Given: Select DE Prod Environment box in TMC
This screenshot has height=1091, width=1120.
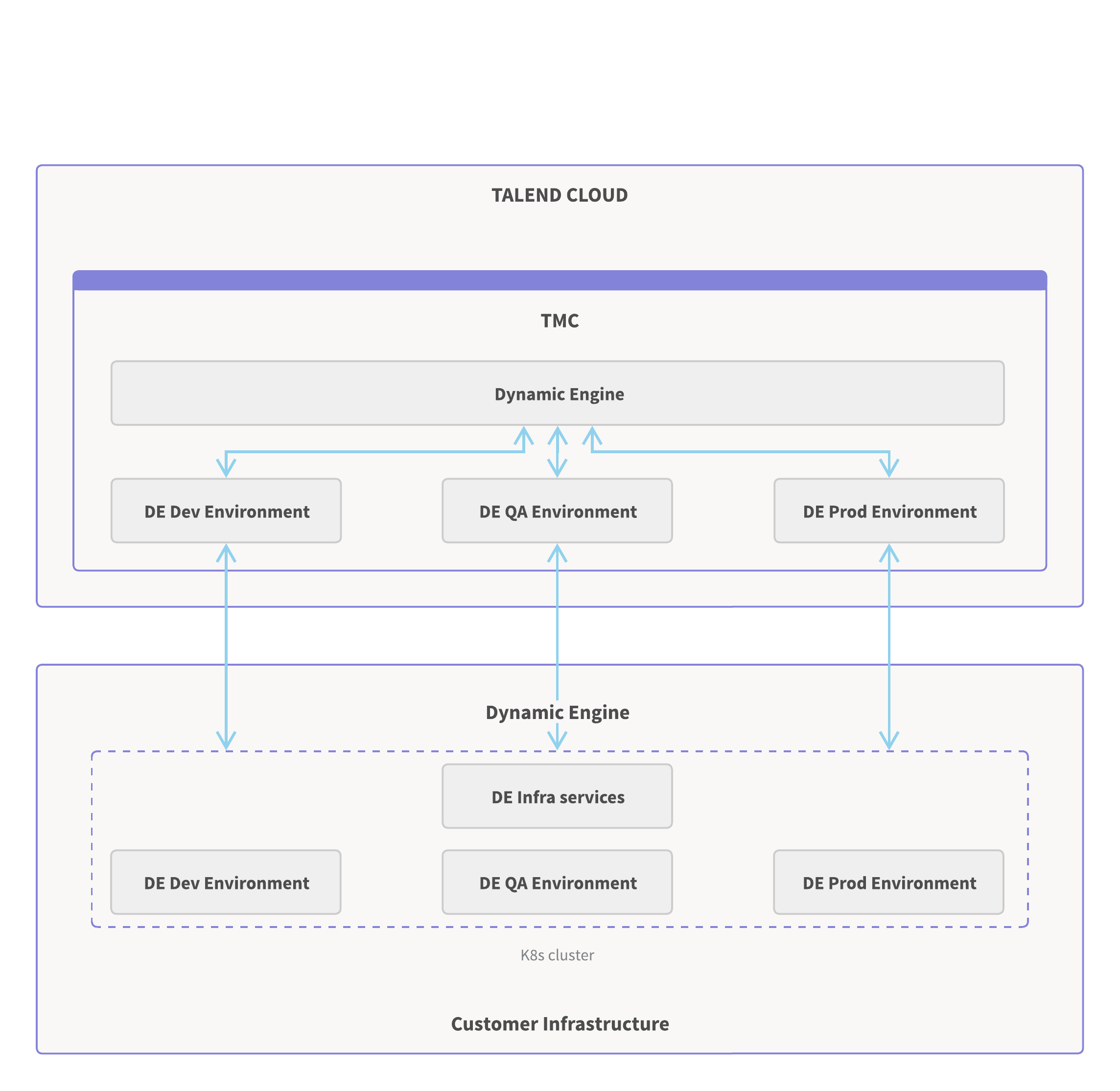Looking at the screenshot, I should pyautogui.click(x=889, y=511).
